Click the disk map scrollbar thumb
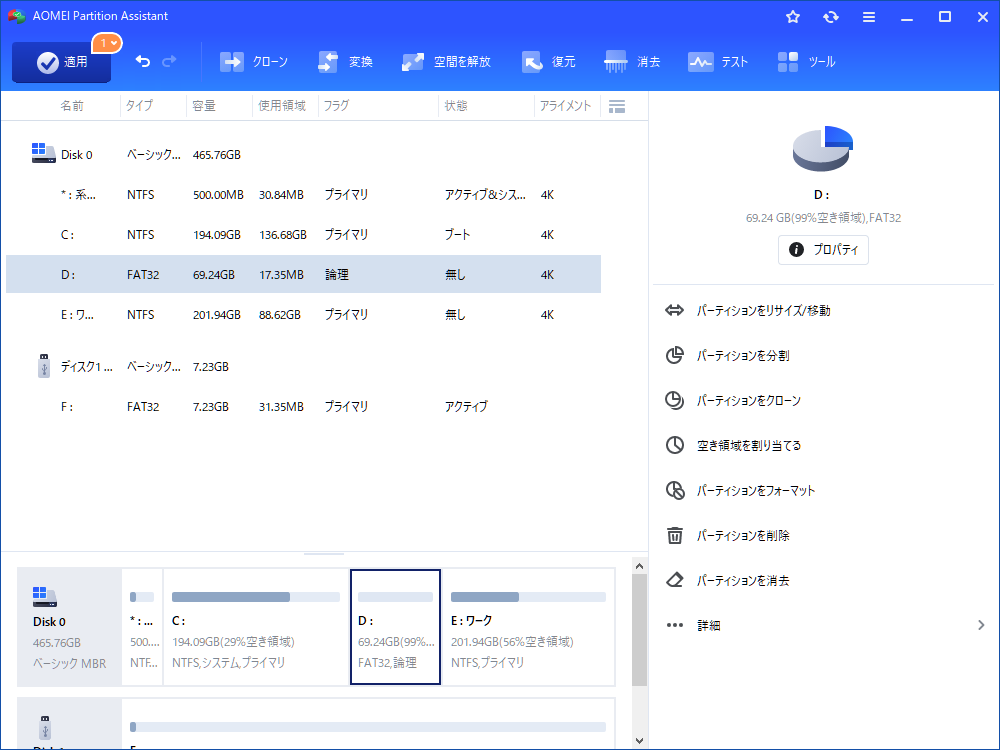Image resolution: width=1000 pixels, height=750 pixels. pyautogui.click(x=640, y=629)
